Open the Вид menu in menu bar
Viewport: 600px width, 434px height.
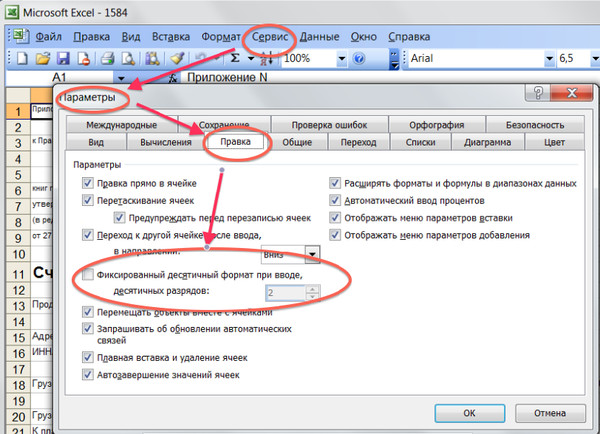pos(131,37)
